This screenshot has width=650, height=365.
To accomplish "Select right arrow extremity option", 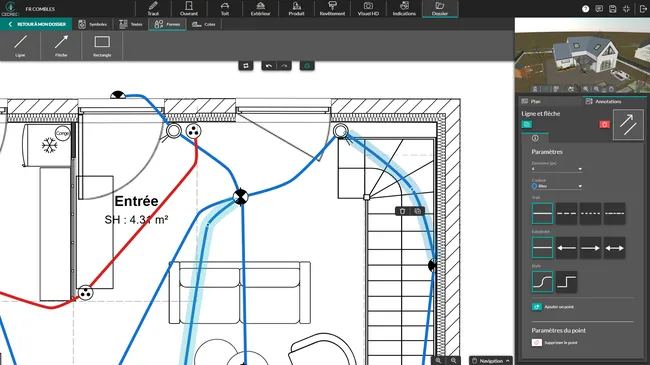I will (590, 248).
